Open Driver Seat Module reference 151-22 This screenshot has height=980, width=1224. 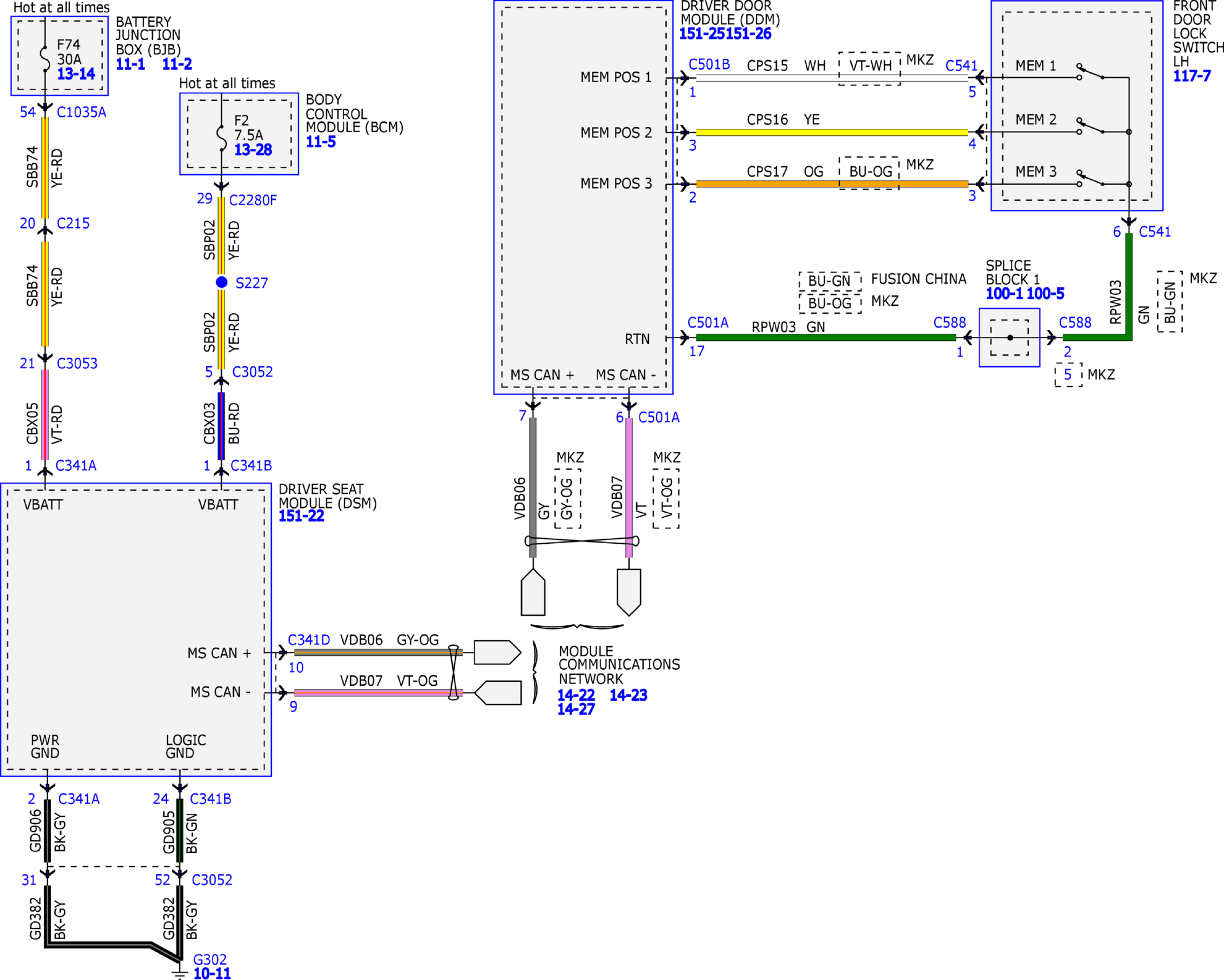(x=301, y=516)
